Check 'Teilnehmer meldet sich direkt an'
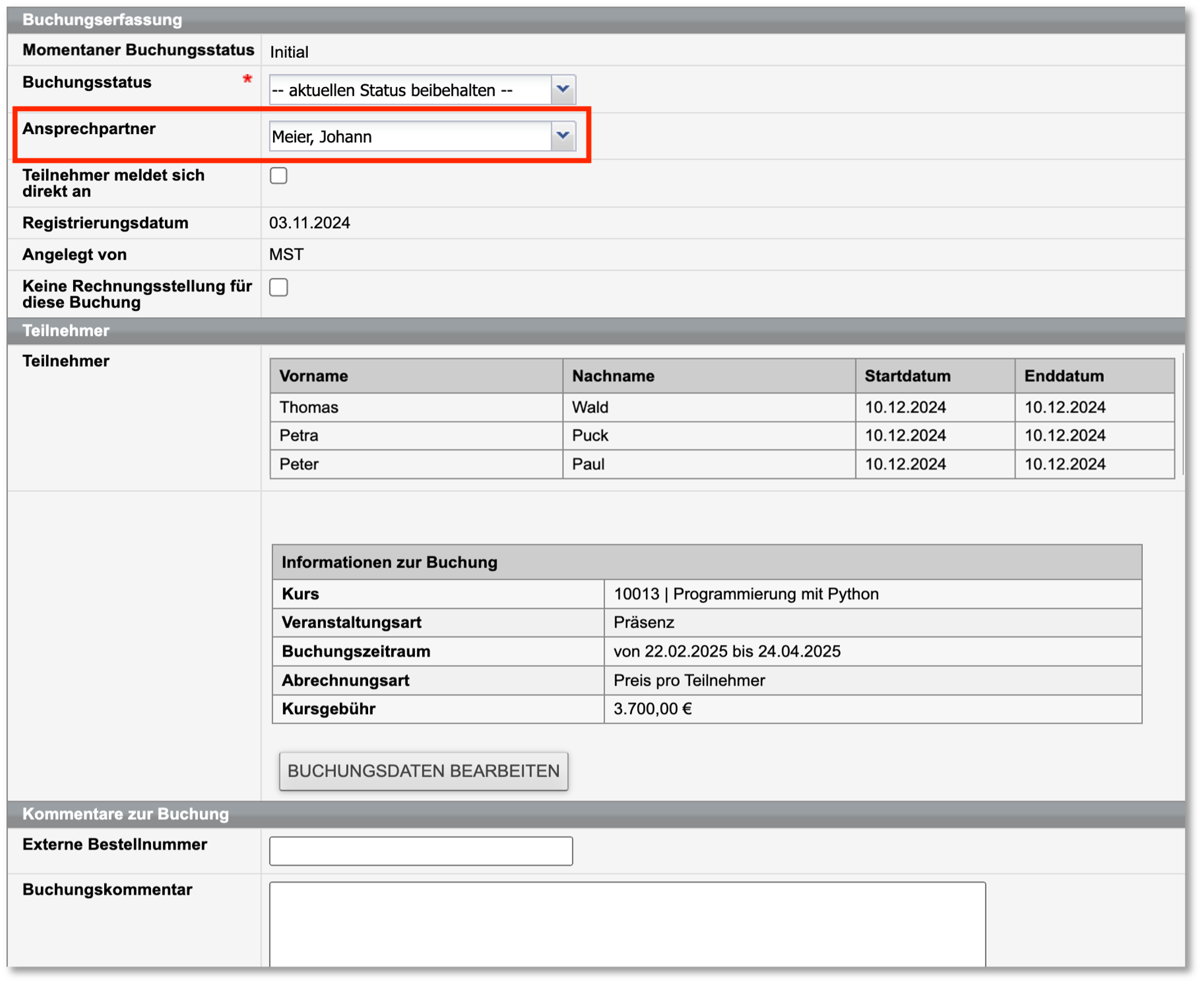Image resolution: width=1204 pixels, height=987 pixels. 278,176
